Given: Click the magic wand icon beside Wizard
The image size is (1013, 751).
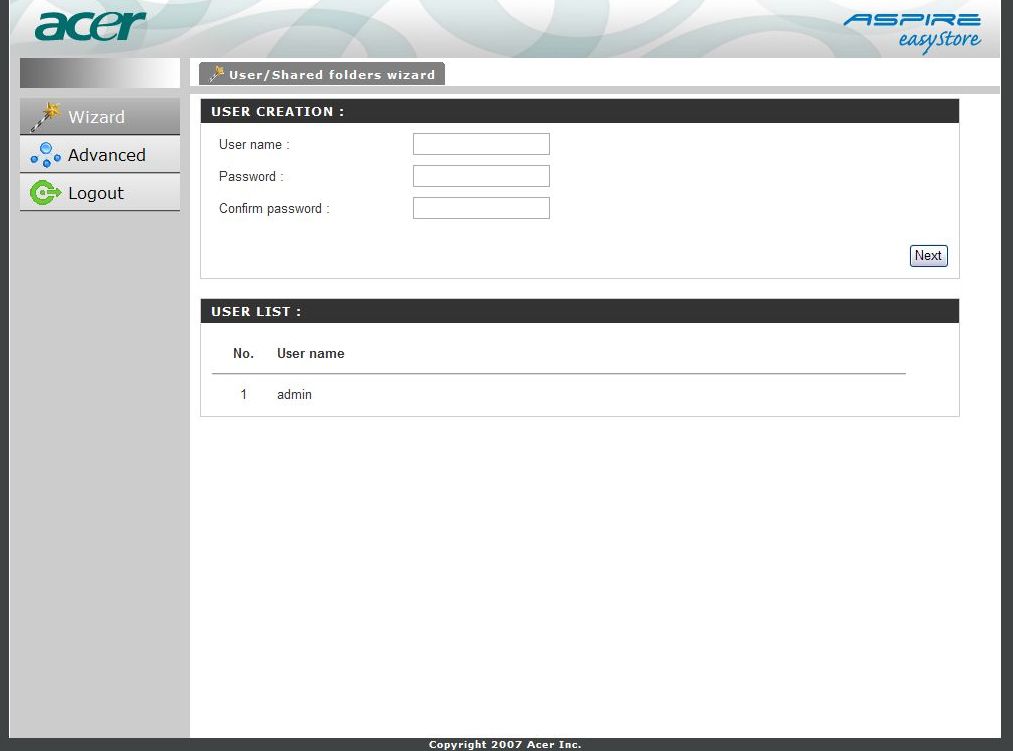Looking at the screenshot, I should click(x=45, y=117).
